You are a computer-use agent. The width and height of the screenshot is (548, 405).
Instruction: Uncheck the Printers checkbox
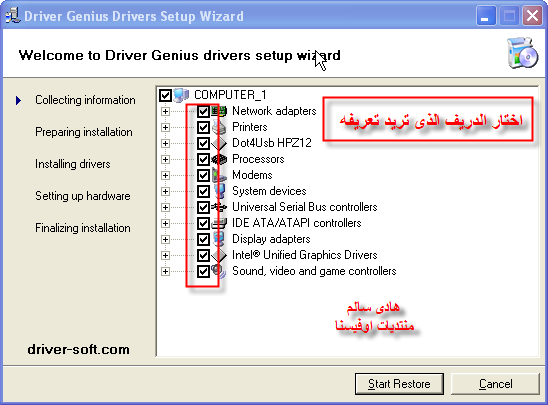[203, 127]
